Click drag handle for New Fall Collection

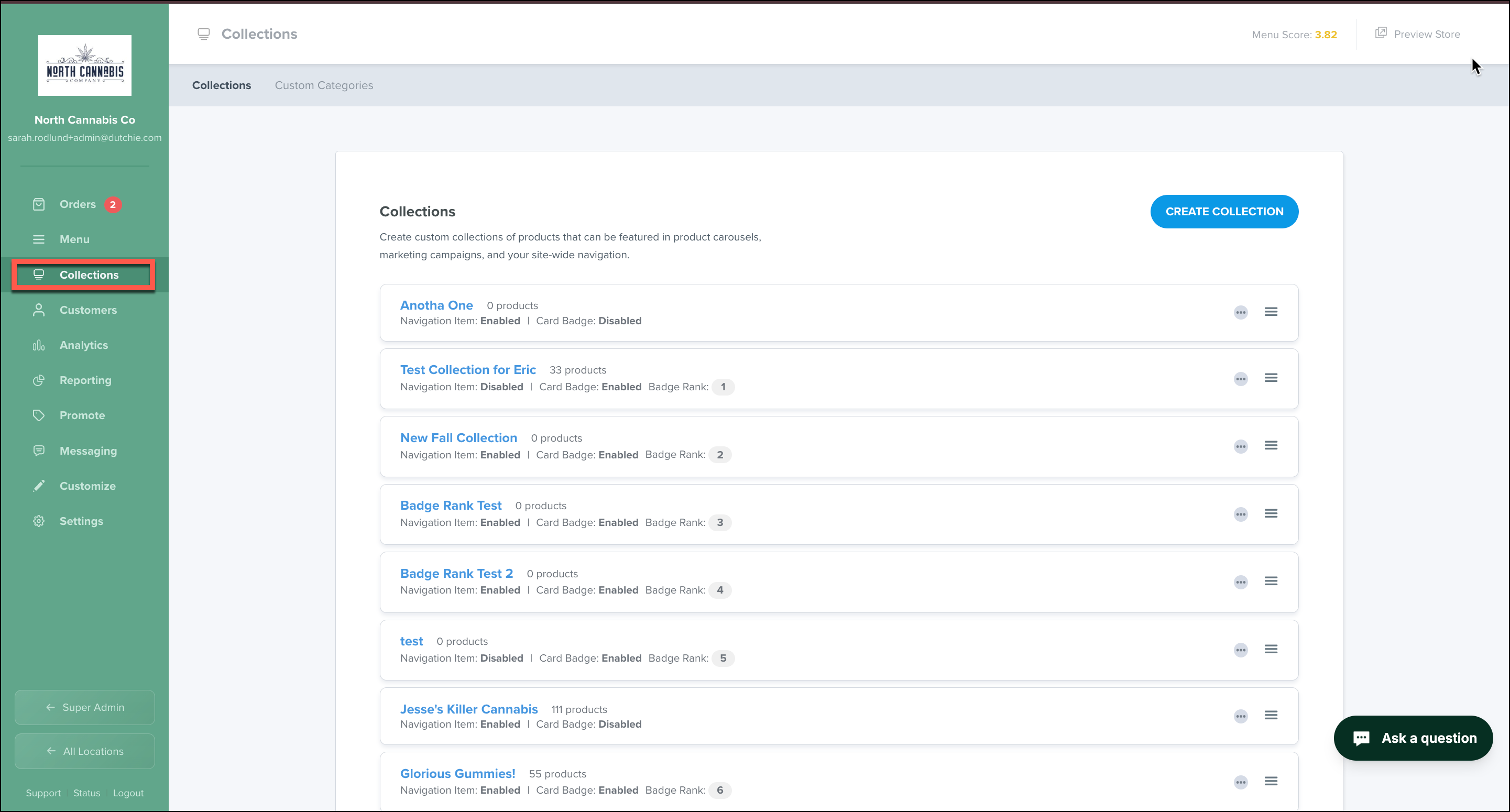pos(1271,446)
